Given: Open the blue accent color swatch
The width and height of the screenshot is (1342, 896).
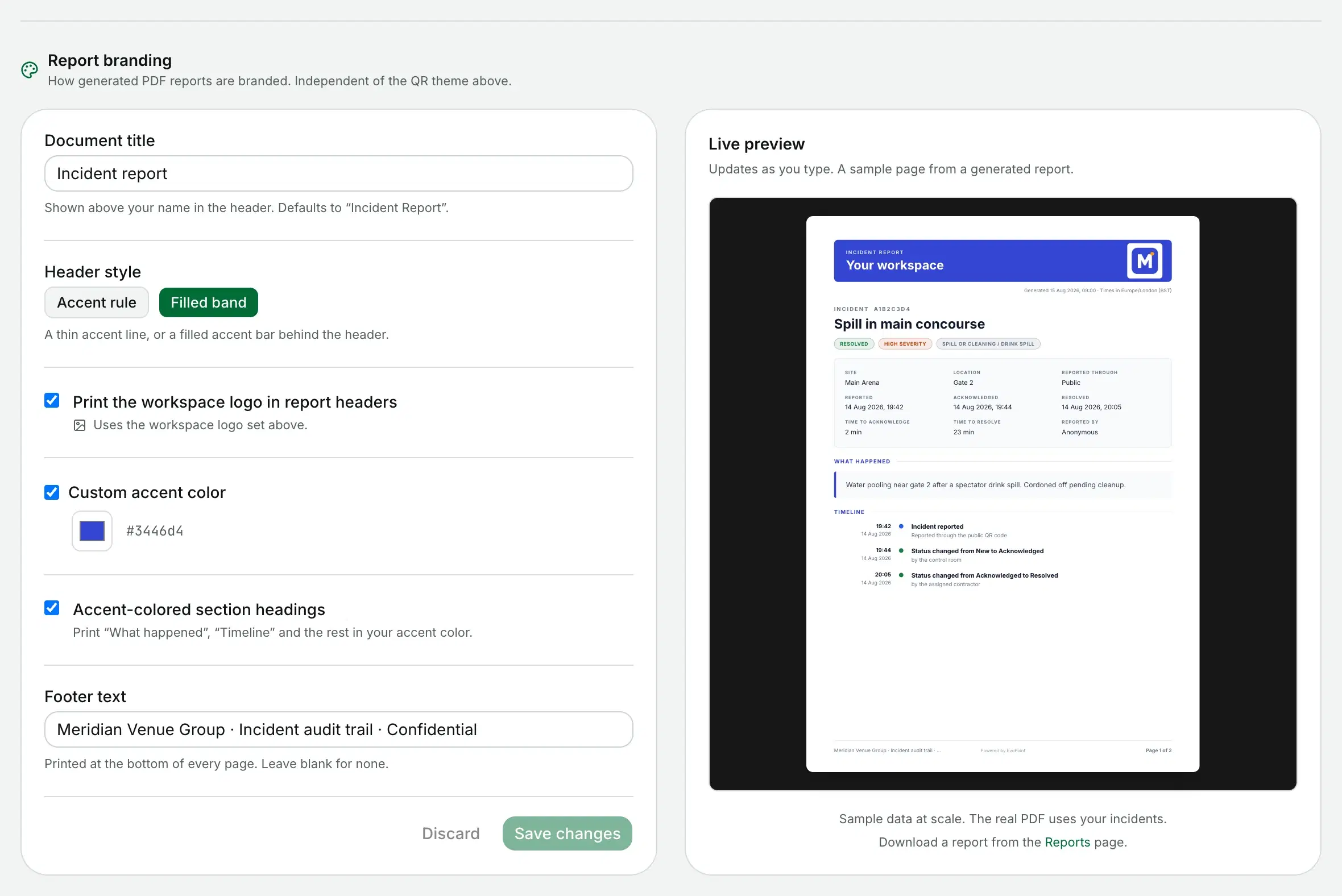Looking at the screenshot, I should click(92, 531).
